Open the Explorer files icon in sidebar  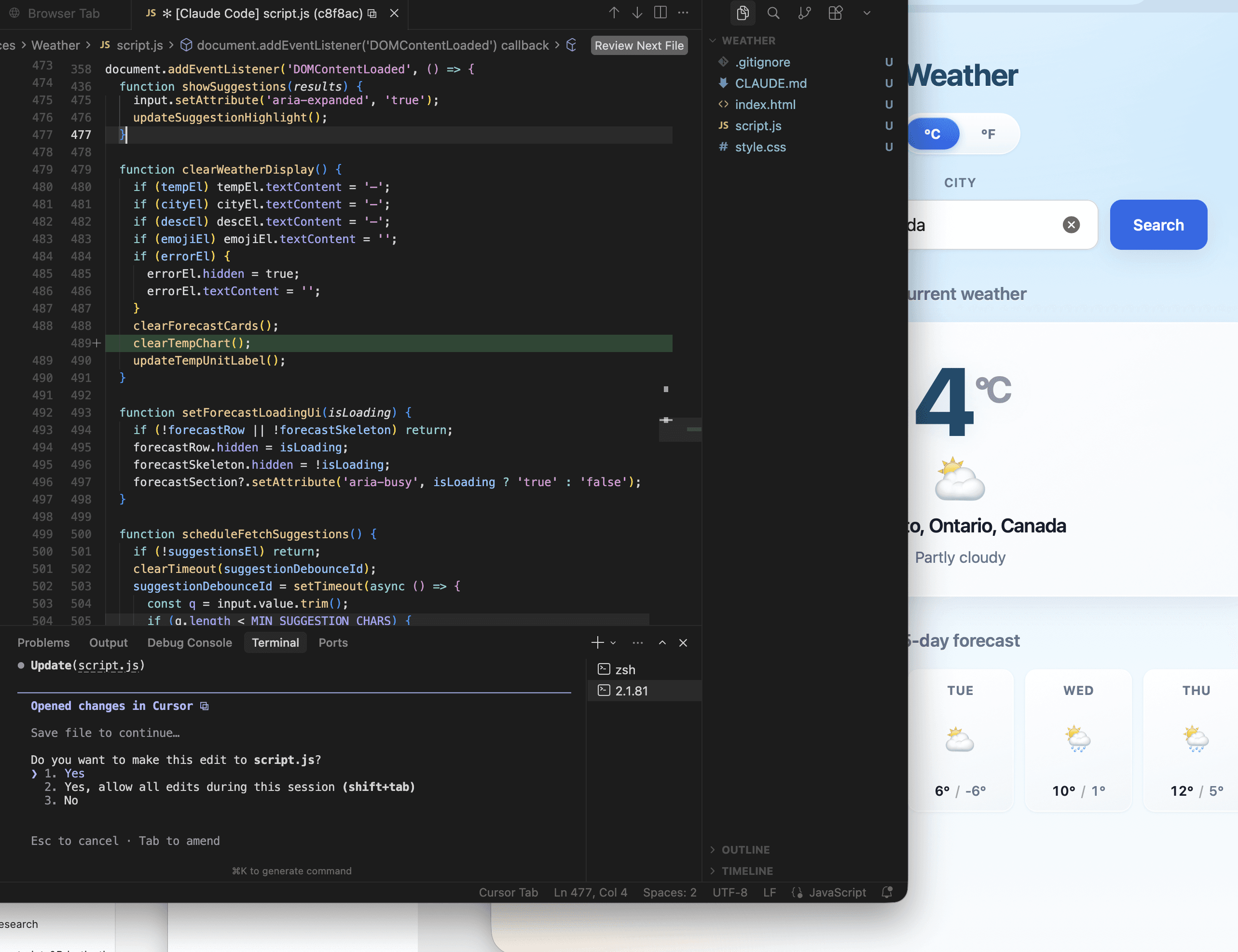[742, 13]
